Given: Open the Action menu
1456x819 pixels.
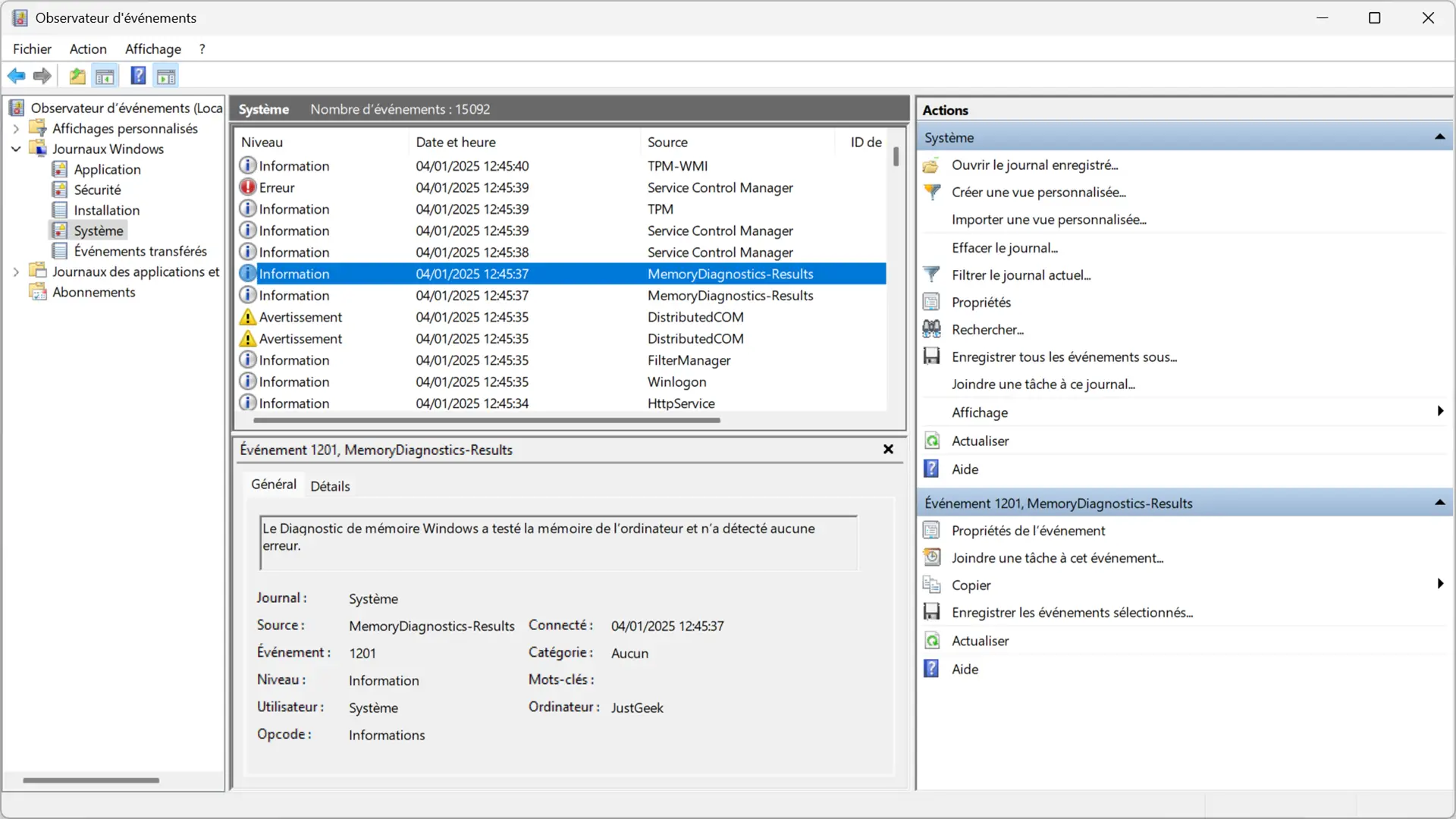Looking at the screenshot, I should 88,49.
